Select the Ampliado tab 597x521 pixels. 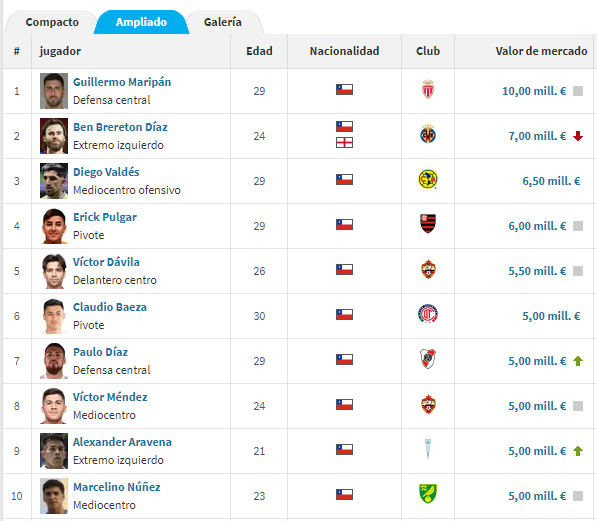141,22
